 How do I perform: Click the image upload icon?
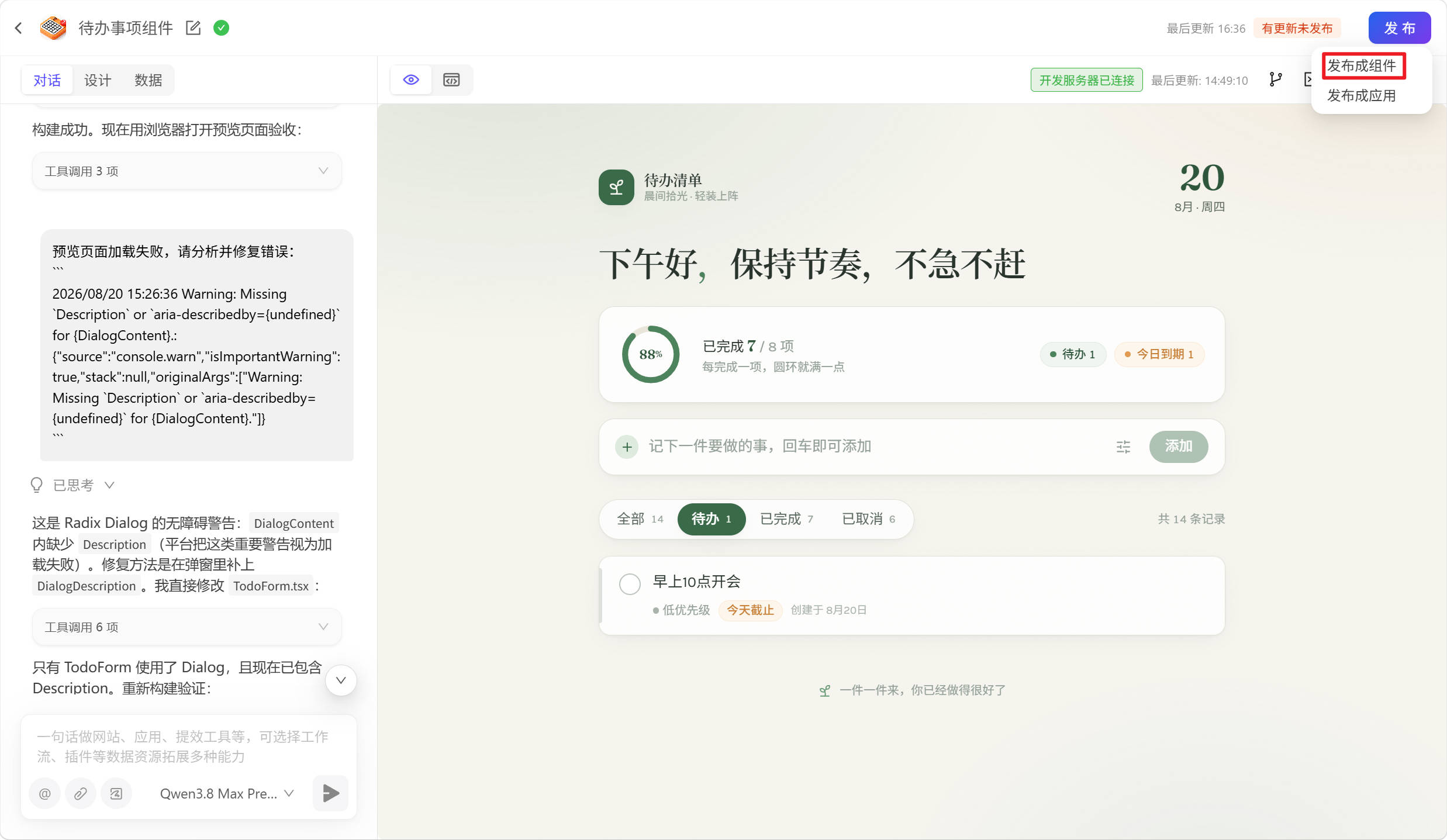116,794
